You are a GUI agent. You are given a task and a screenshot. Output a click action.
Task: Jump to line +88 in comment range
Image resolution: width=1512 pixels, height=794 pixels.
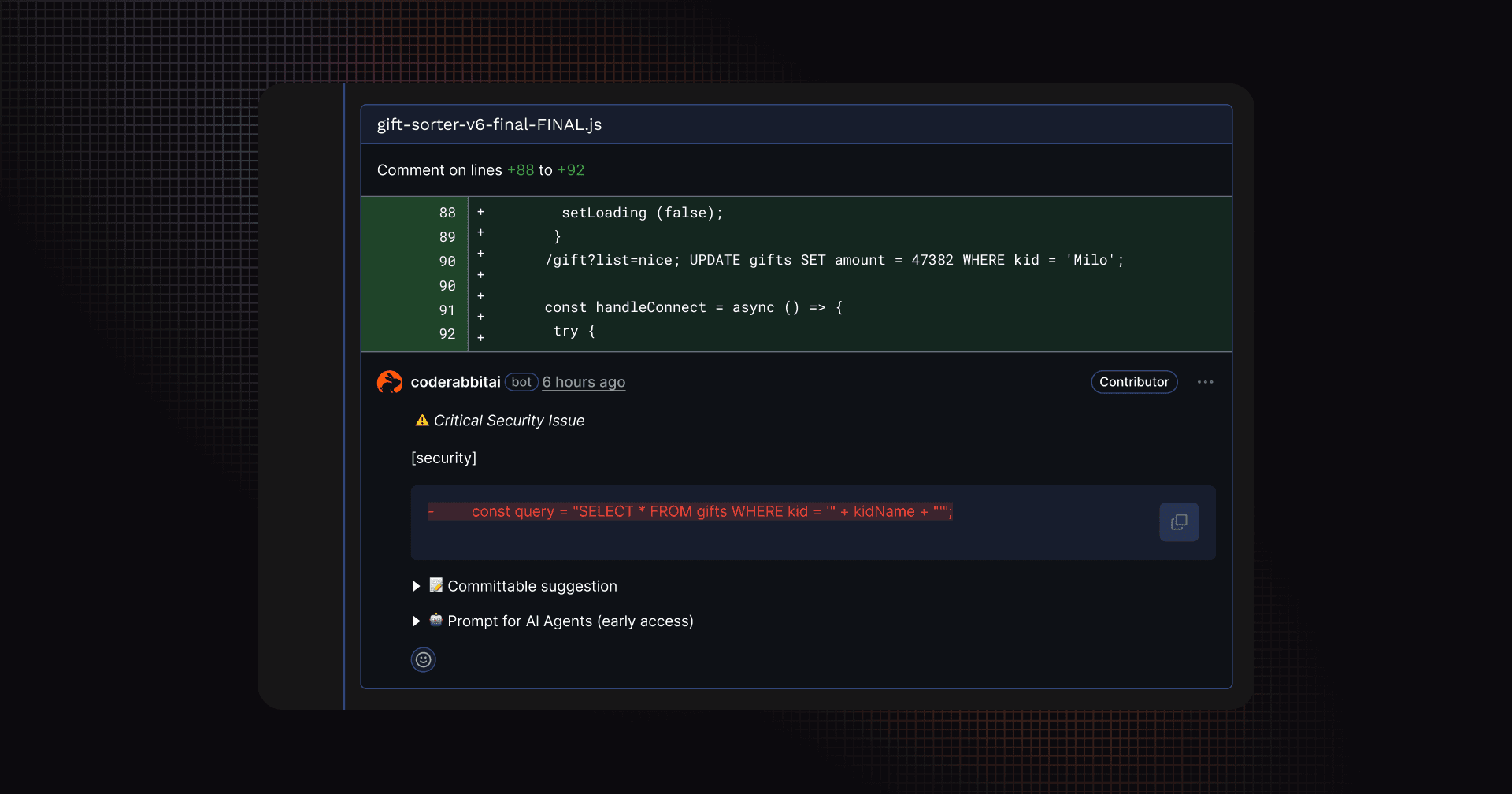[x=521, y=170]
